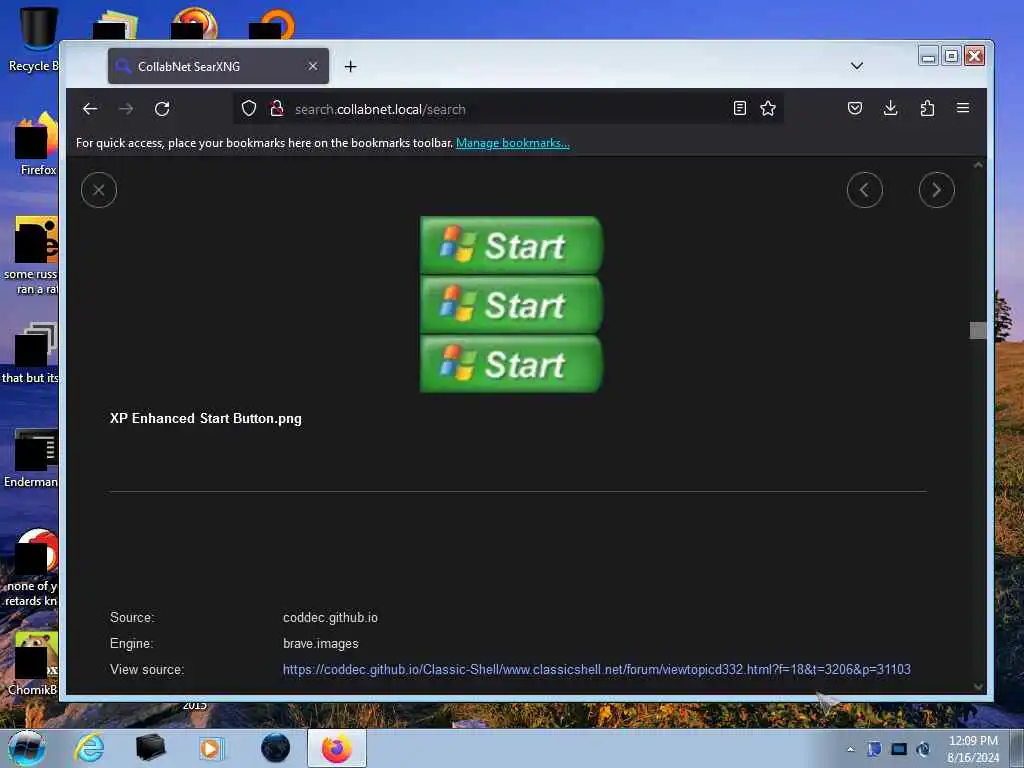Expand the list all tabs chevron

click(x=857, y=66)
